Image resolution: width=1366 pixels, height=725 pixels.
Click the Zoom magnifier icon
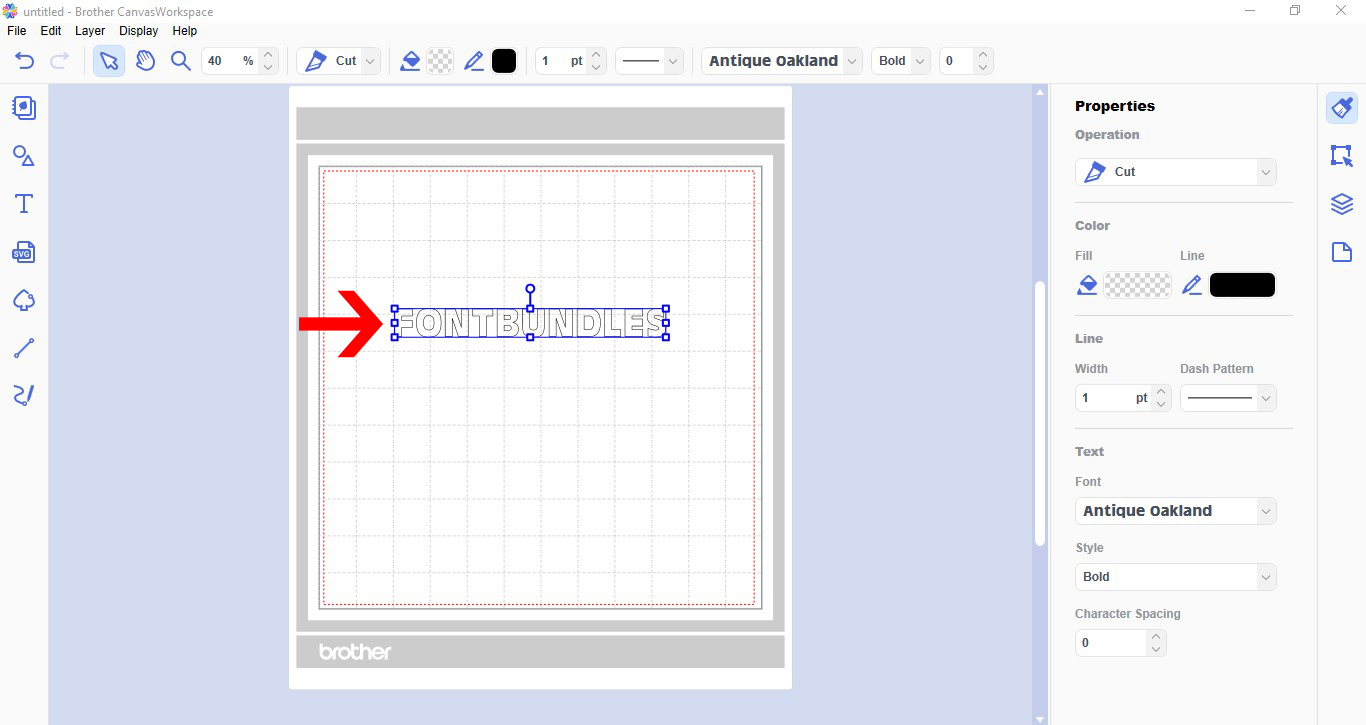180,61
